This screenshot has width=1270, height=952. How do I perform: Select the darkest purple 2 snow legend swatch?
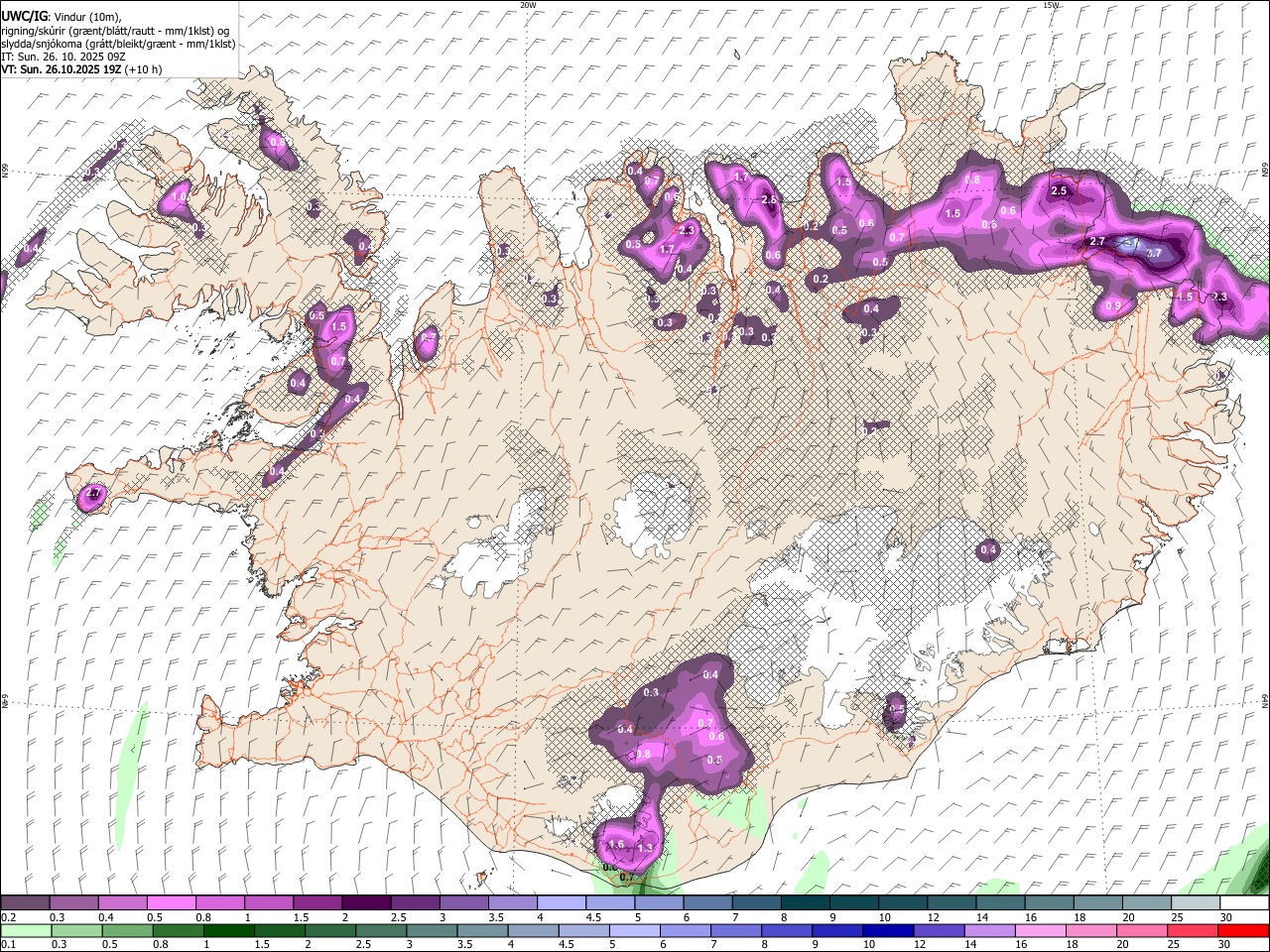coord(366,903)
